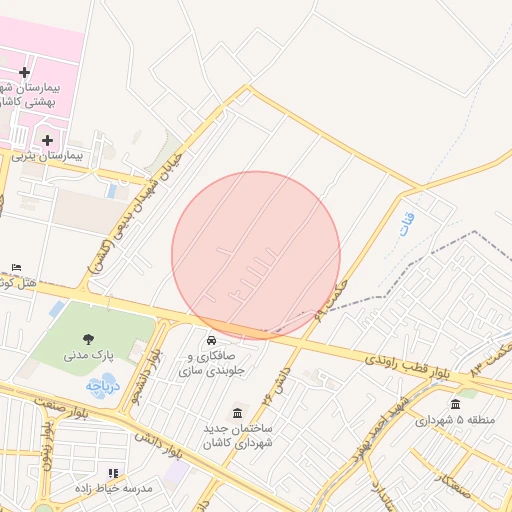Viewport: 512px width, 512px height.
Task: Select the بلوار دانشجو road label
Action: click(x=146, y=377)
